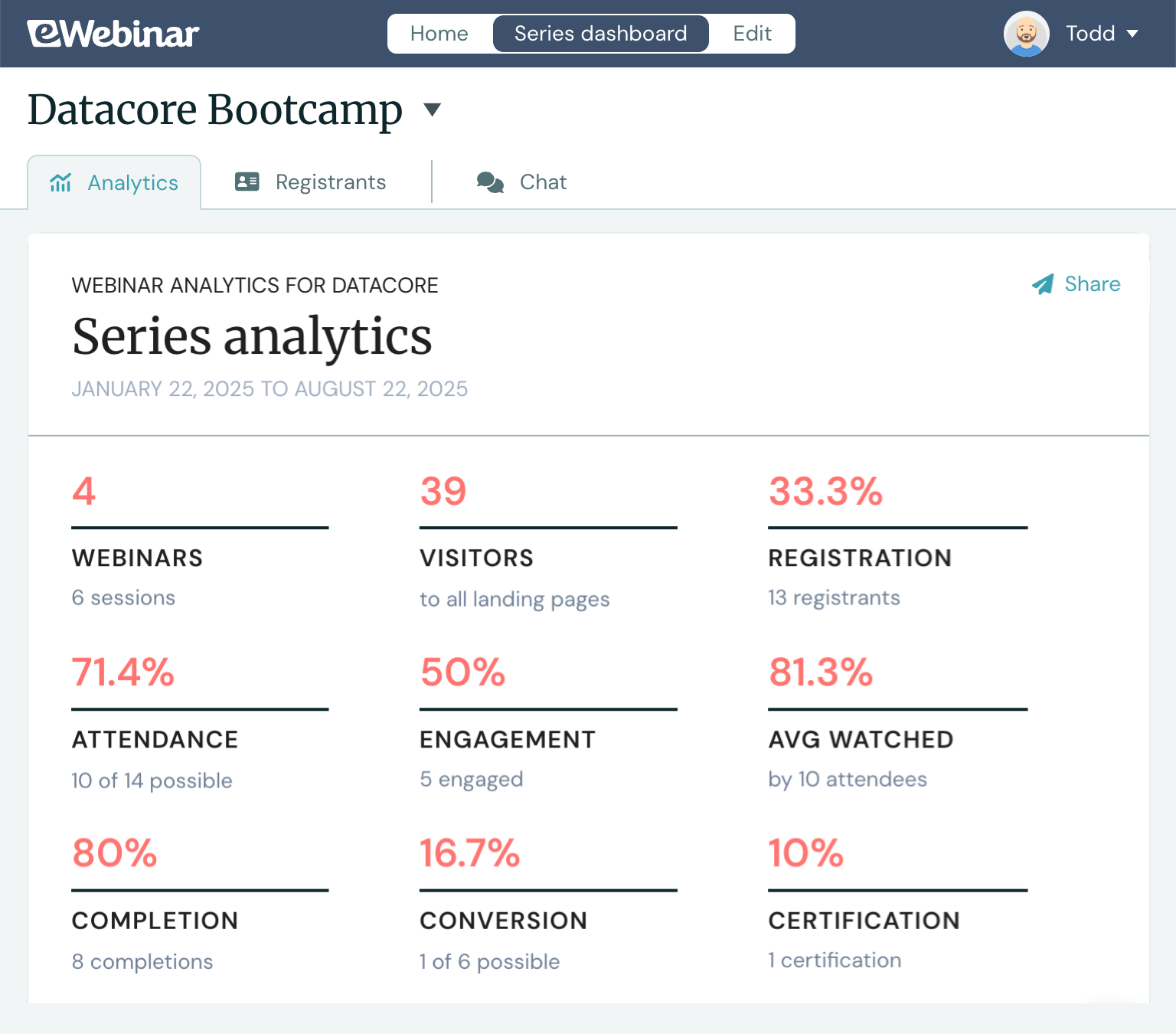Click the paper plane icon beside Share

(x=1041, y=284)
